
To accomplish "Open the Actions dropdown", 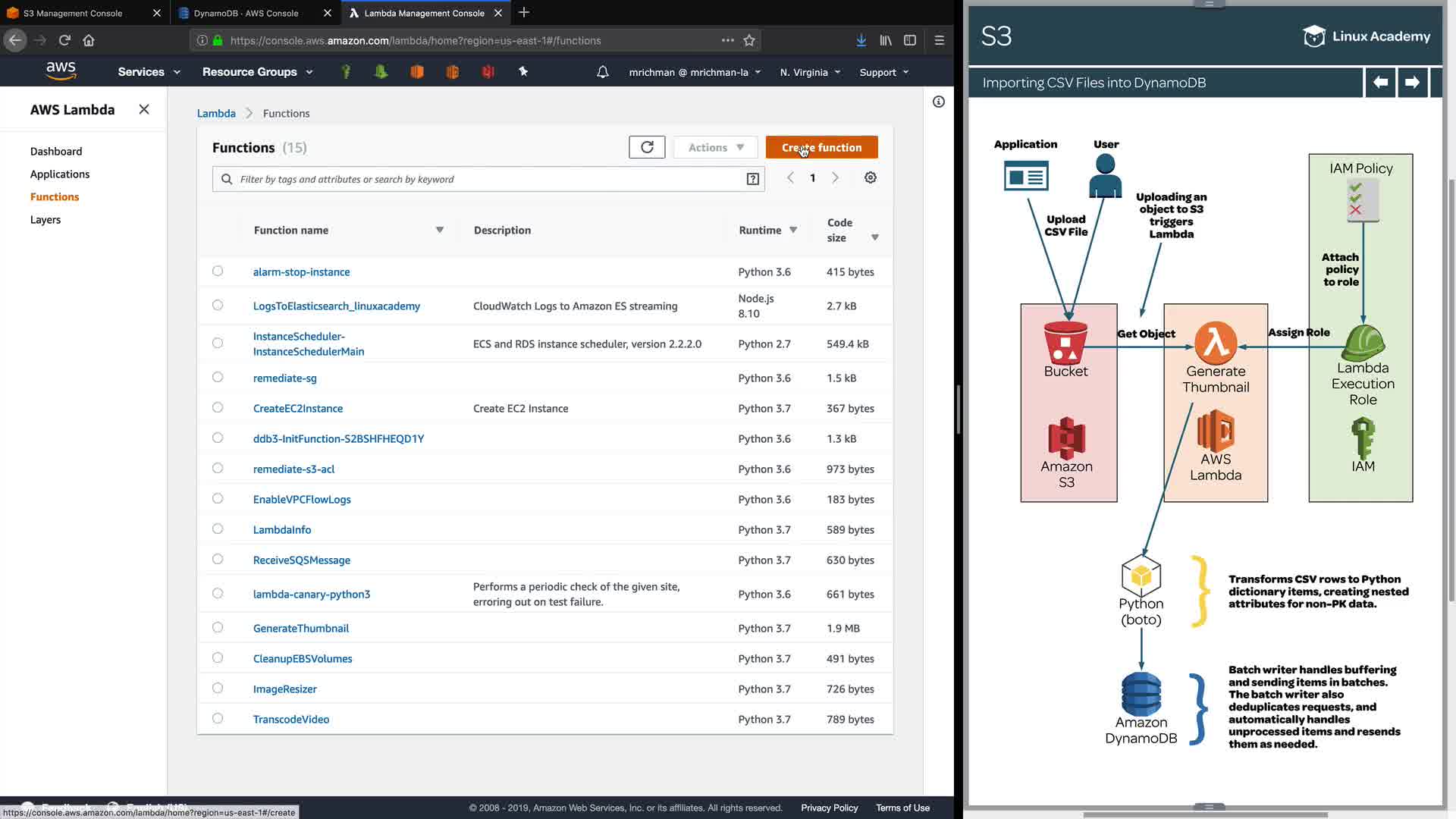I will pos(715,147).
